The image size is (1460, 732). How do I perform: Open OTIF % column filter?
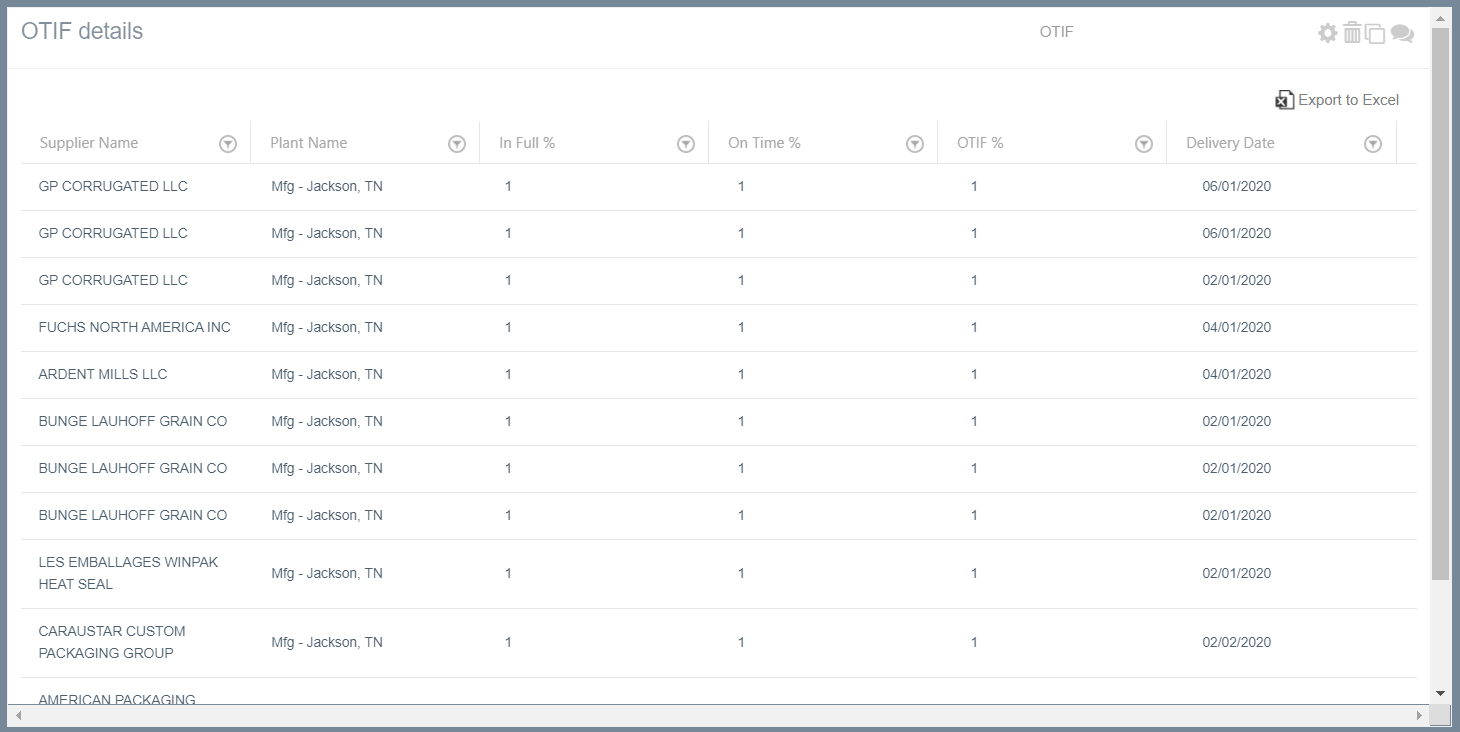1144,144
